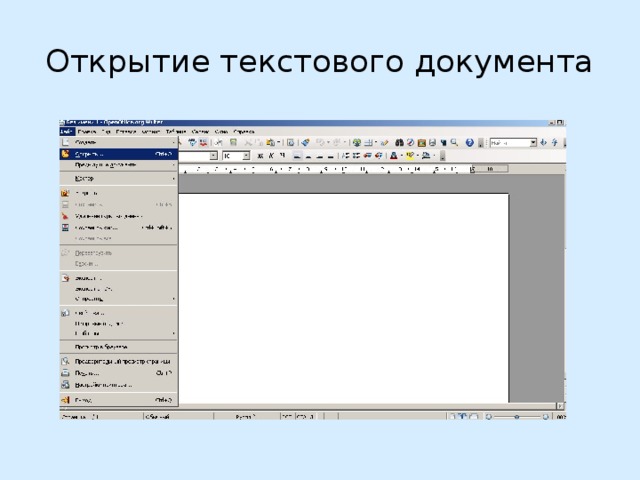The height and width of the screenshot is (480, 640).
Task: Click the Insert Table toolbar icon
Action: (x=368, y=142)
